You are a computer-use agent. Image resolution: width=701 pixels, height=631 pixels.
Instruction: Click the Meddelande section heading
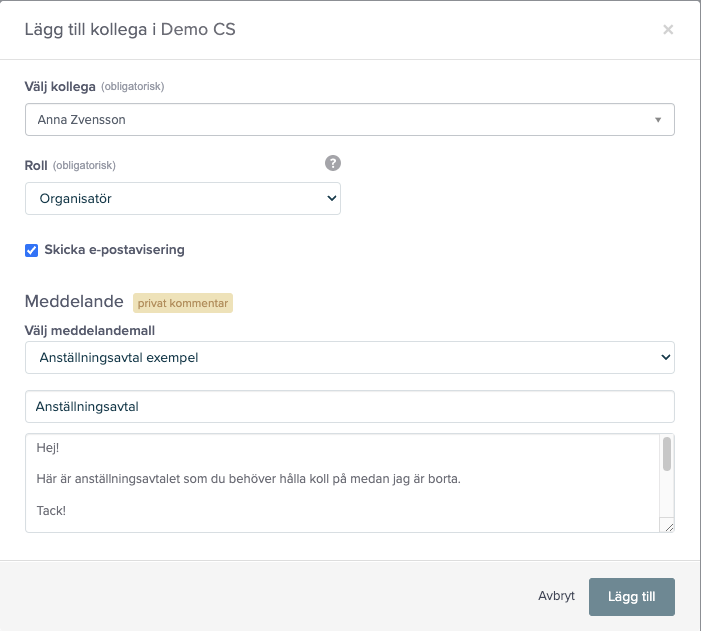[74, 302]
